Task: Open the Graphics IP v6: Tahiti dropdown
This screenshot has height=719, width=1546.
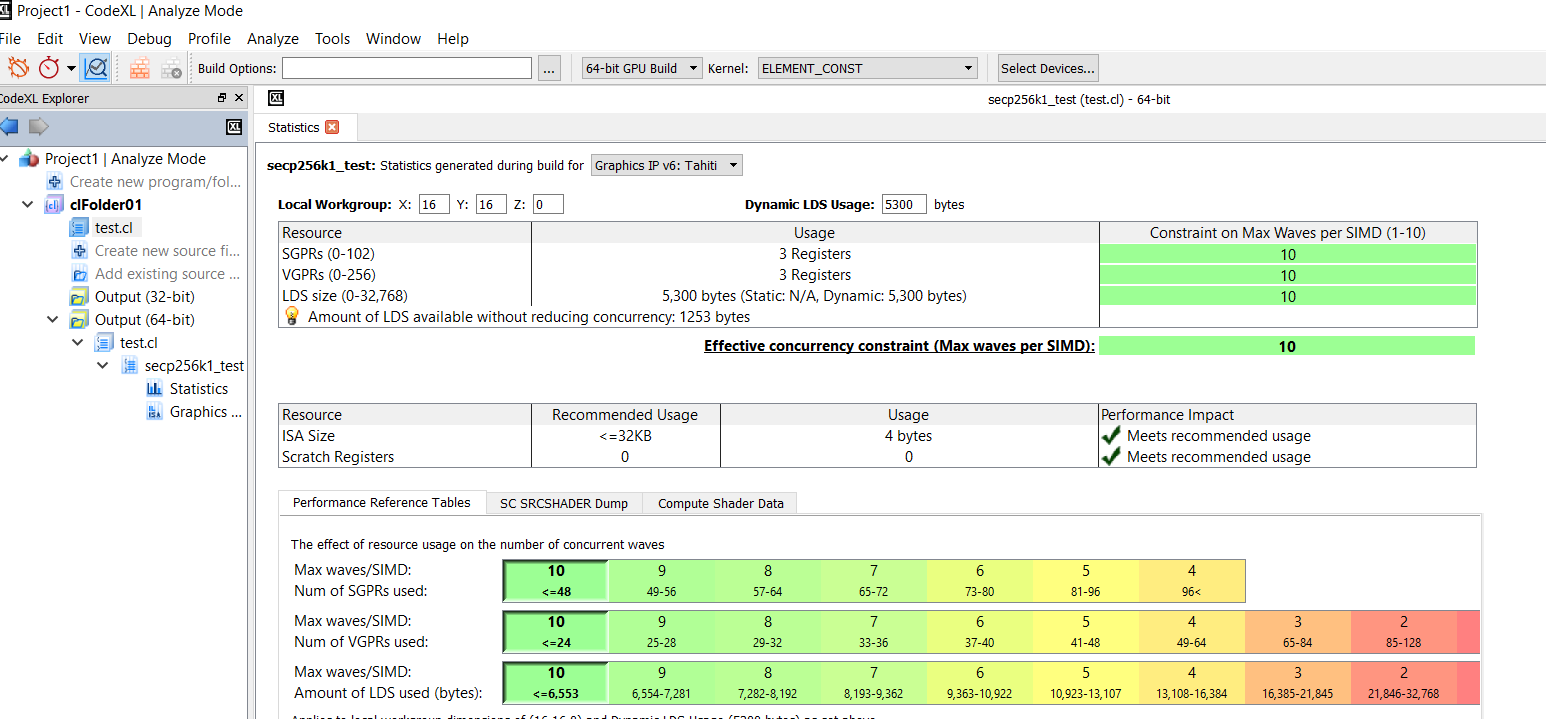Action: [667, 166]
